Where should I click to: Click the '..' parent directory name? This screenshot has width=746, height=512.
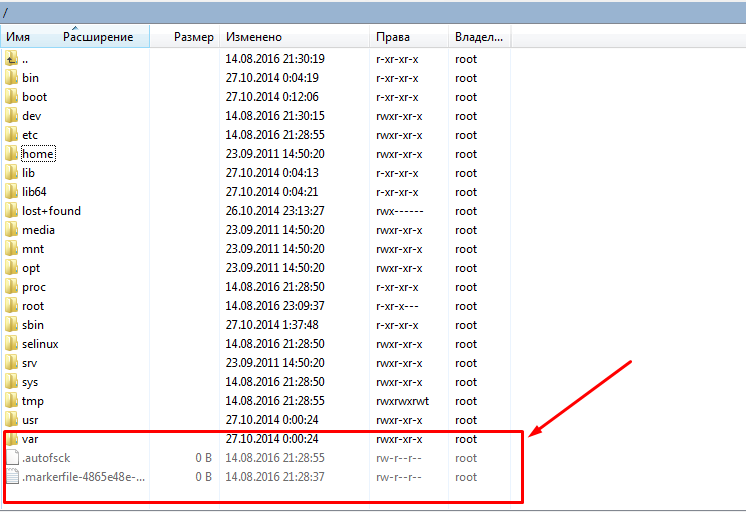pos(25,60)
